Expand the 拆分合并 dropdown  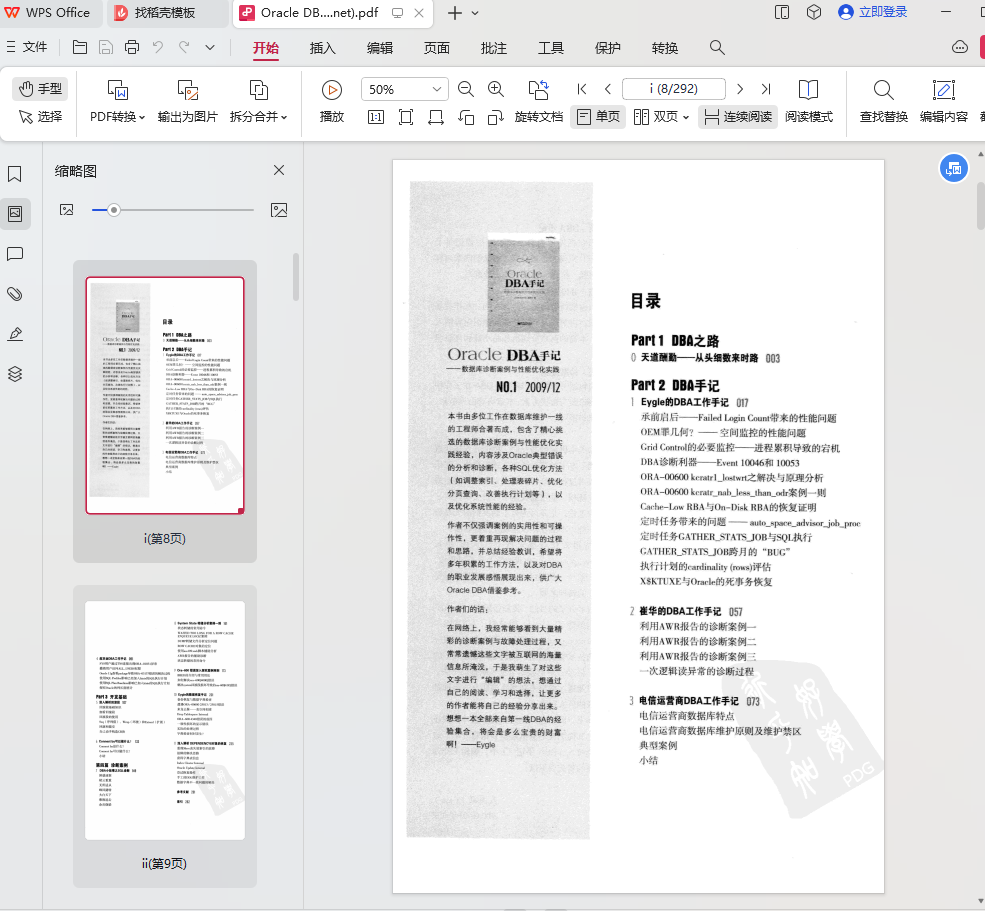258,117
